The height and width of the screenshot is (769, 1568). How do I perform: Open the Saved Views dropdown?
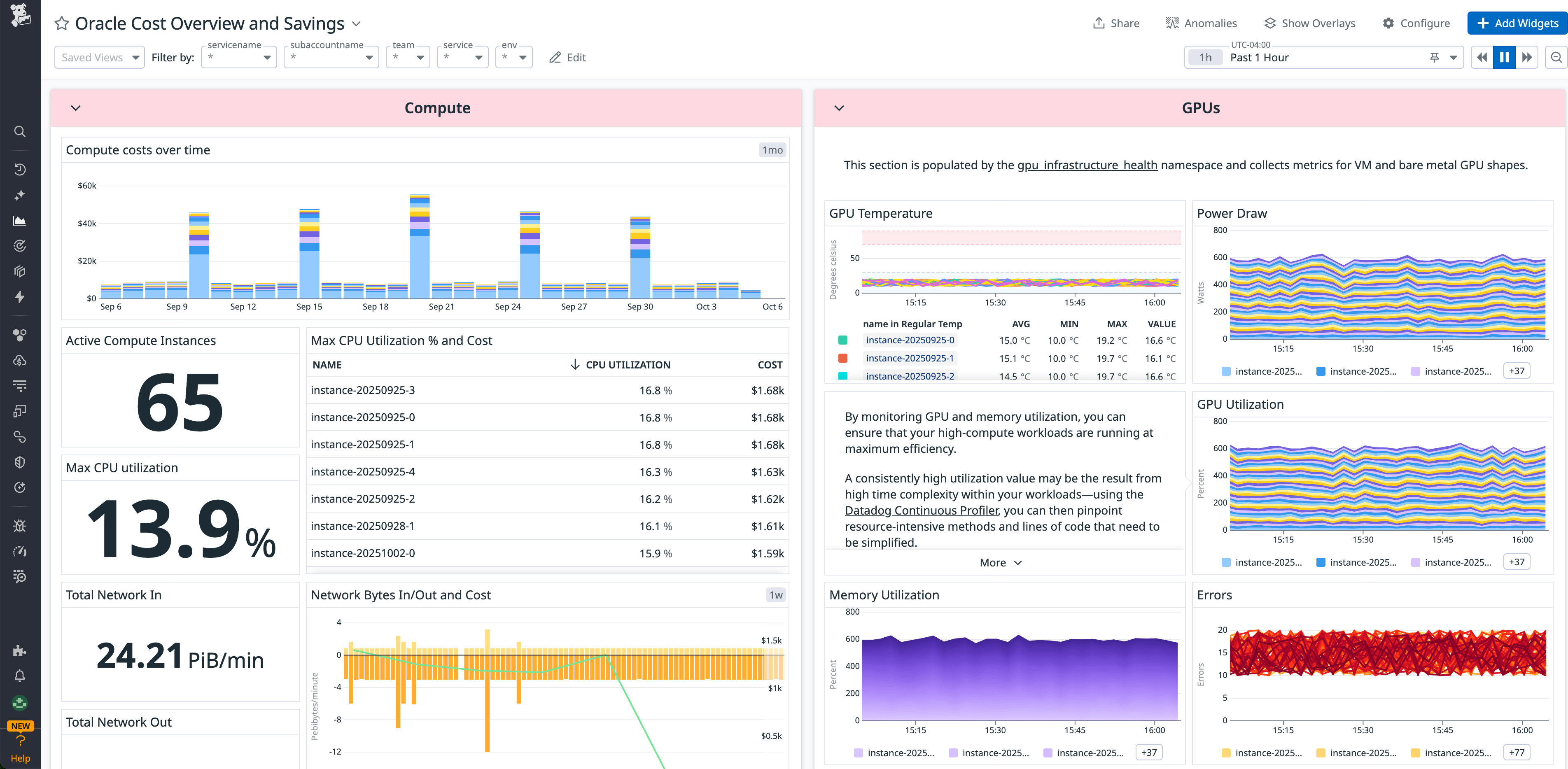pyautogui.click(x=99, y=56)
